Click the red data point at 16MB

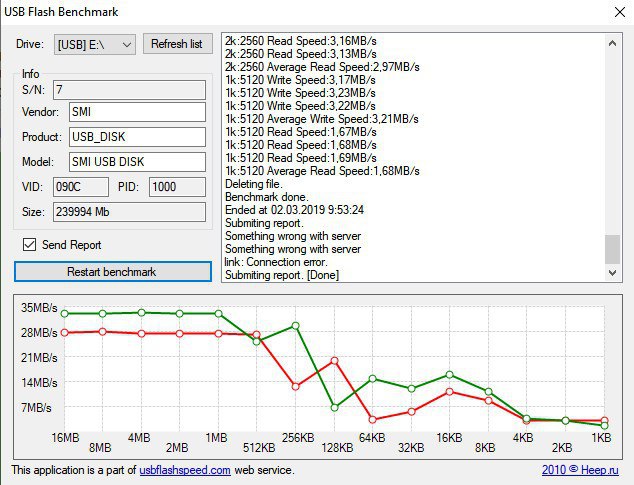(64, 333)
